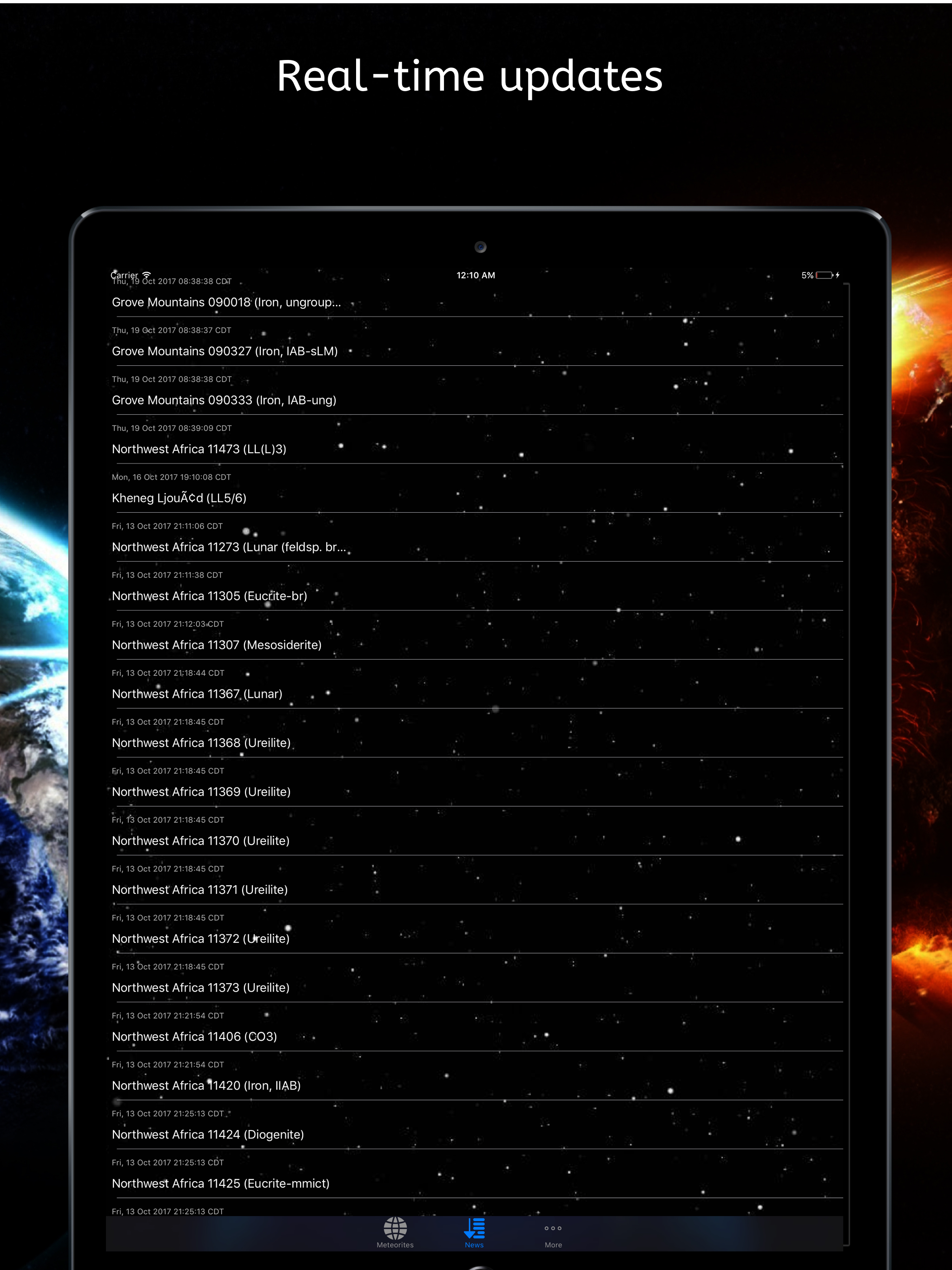Tap the Wi-Fi signal icon
The height and width of the screenshot is (1270, 952).
pos(147,274)
